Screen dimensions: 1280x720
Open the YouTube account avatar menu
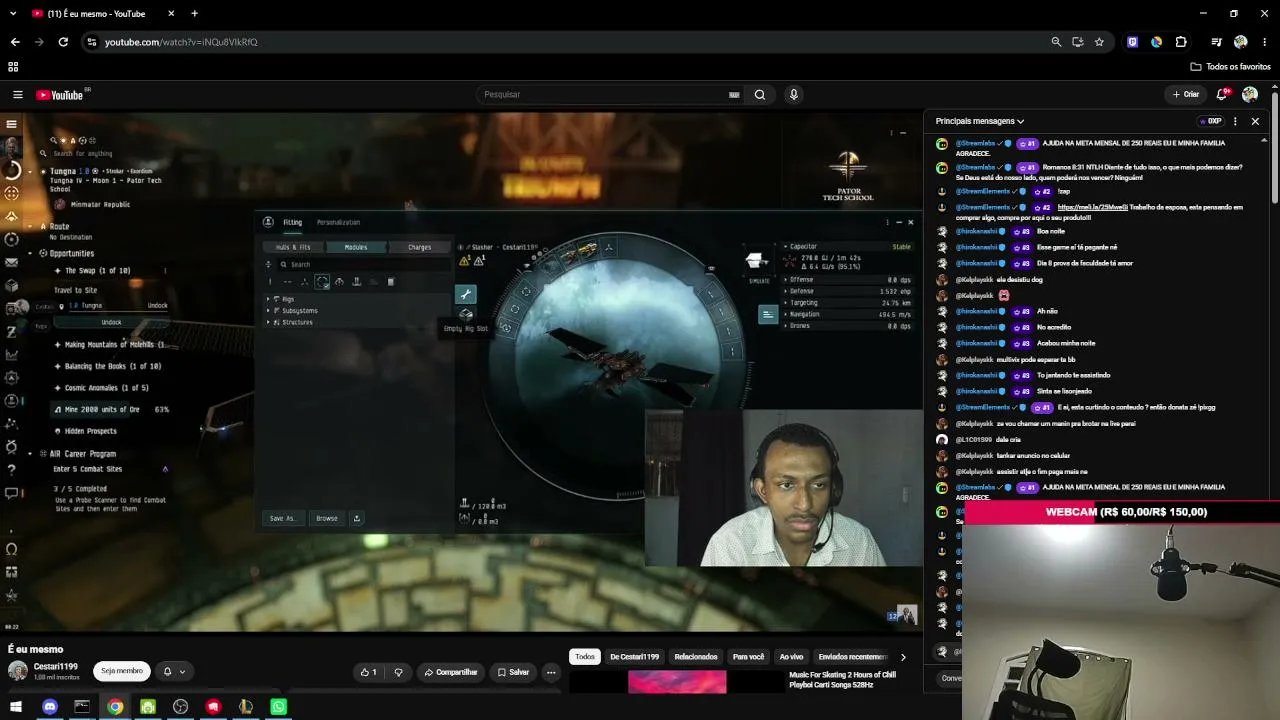coord(1249,95)
